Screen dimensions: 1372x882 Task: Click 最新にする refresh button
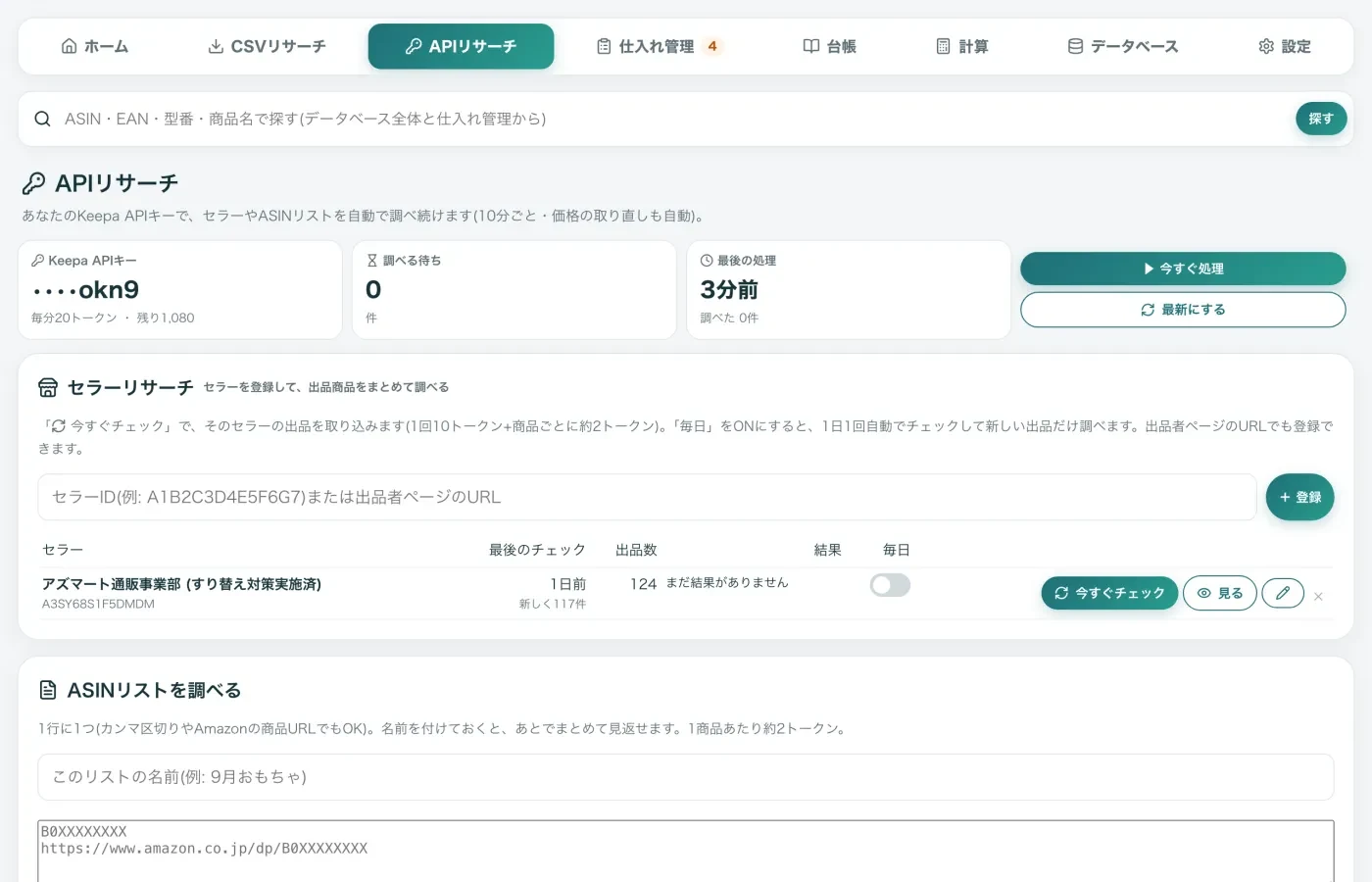1183,310
